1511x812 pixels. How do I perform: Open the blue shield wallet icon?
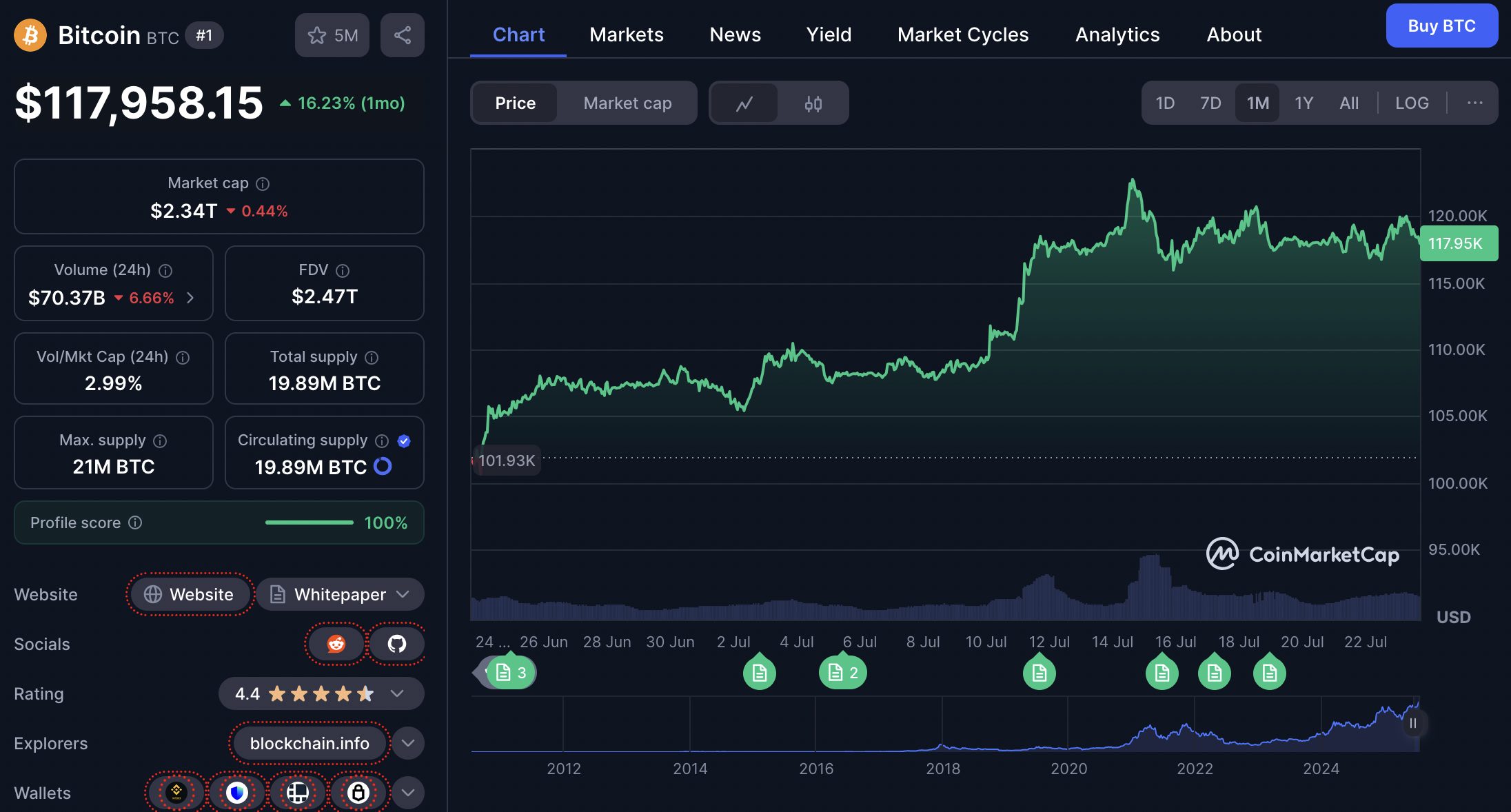click(x=237, y=793)
